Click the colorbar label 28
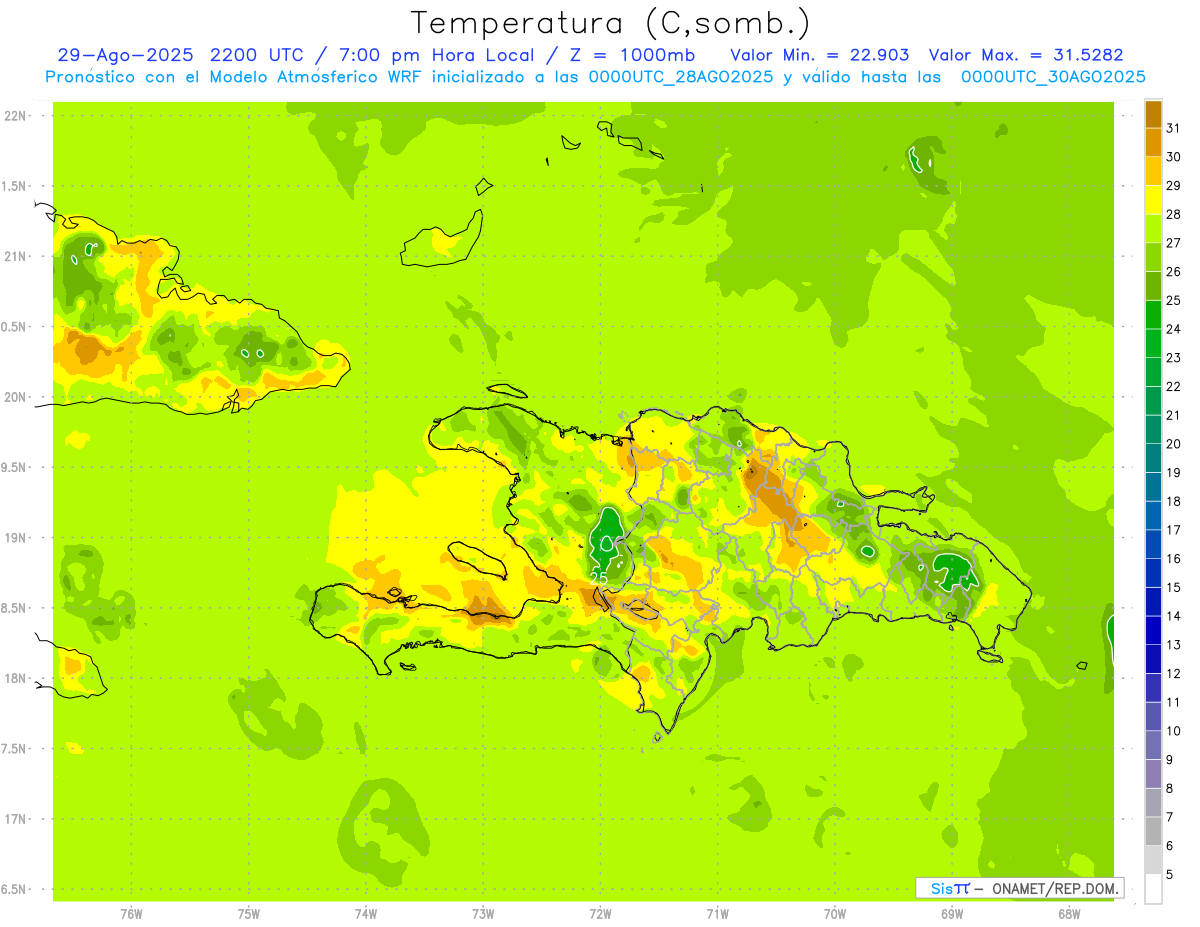 [x=1173, y=214]
